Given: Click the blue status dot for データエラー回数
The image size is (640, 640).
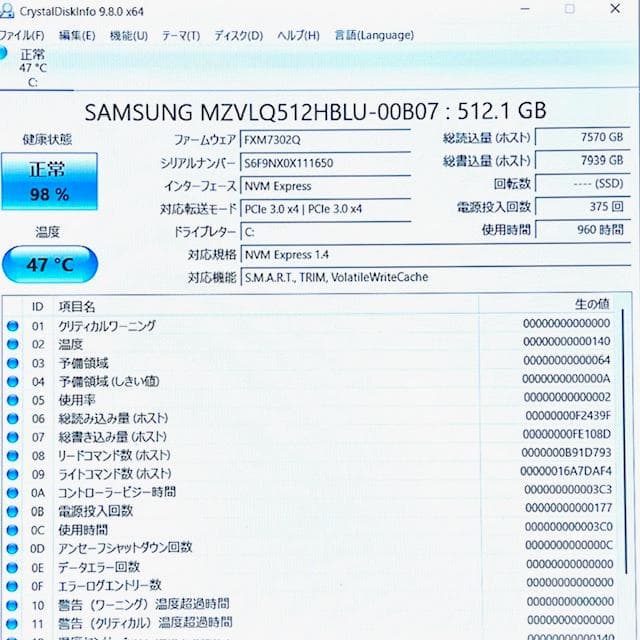Looking at the screenshot, I should click(x=13, y=567).
